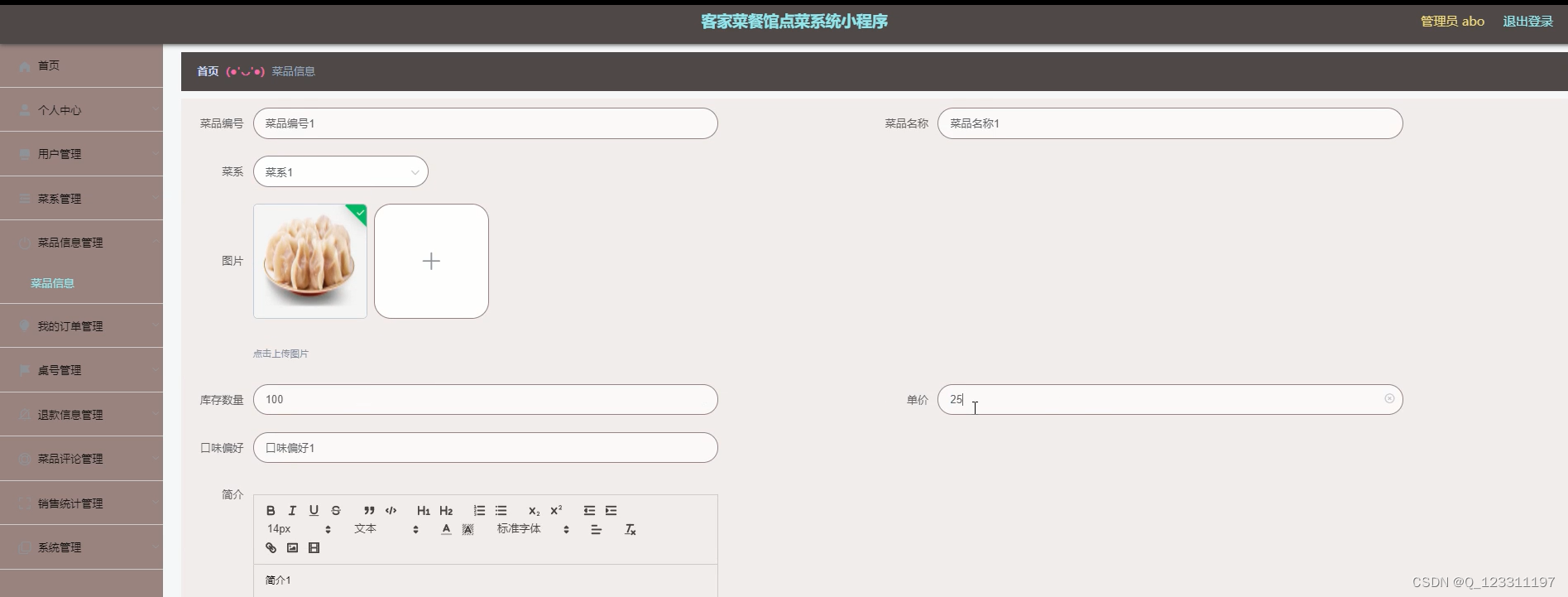
Task: Open 首页 in the sidebar
Action: [x=81, y=65]
